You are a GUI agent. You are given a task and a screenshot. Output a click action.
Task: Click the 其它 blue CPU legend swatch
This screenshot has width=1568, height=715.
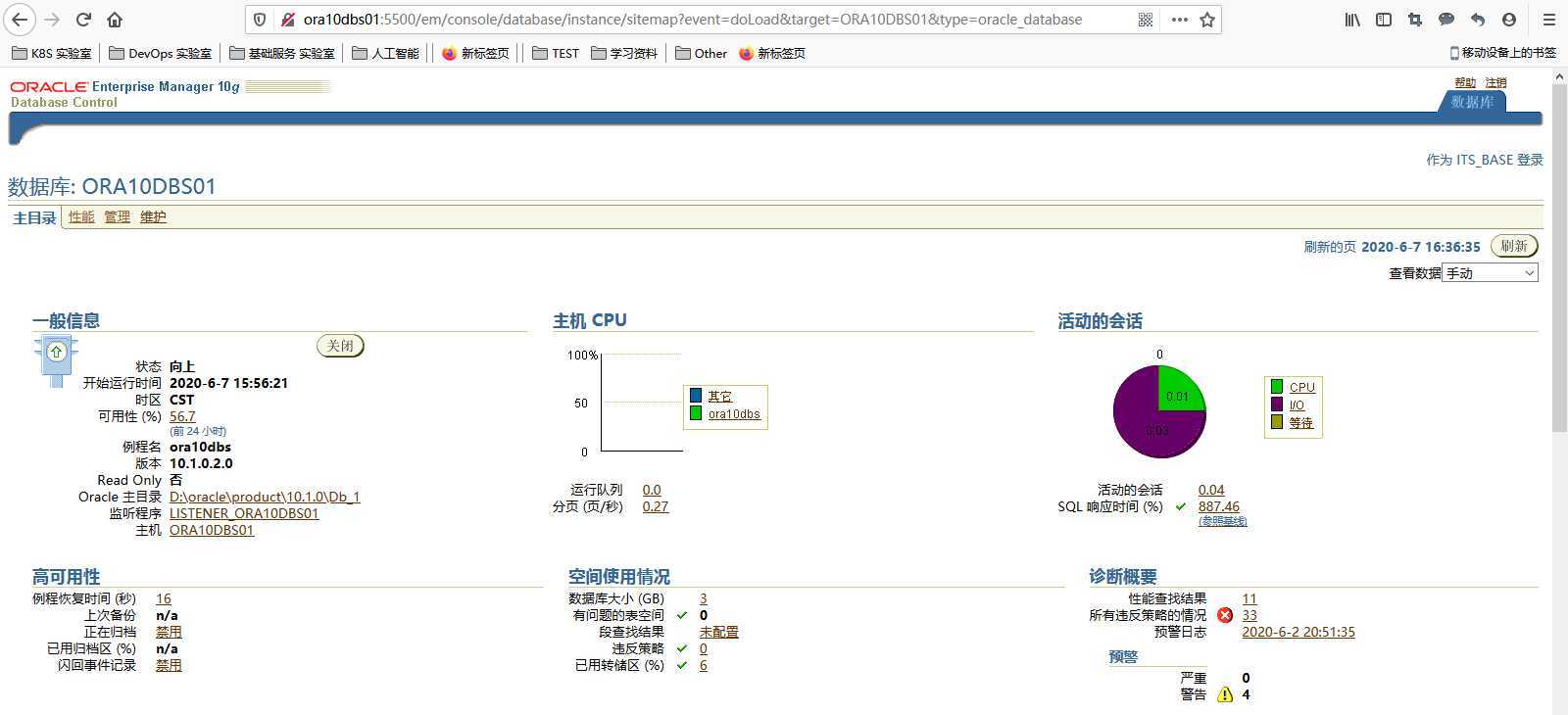(696, 396)
